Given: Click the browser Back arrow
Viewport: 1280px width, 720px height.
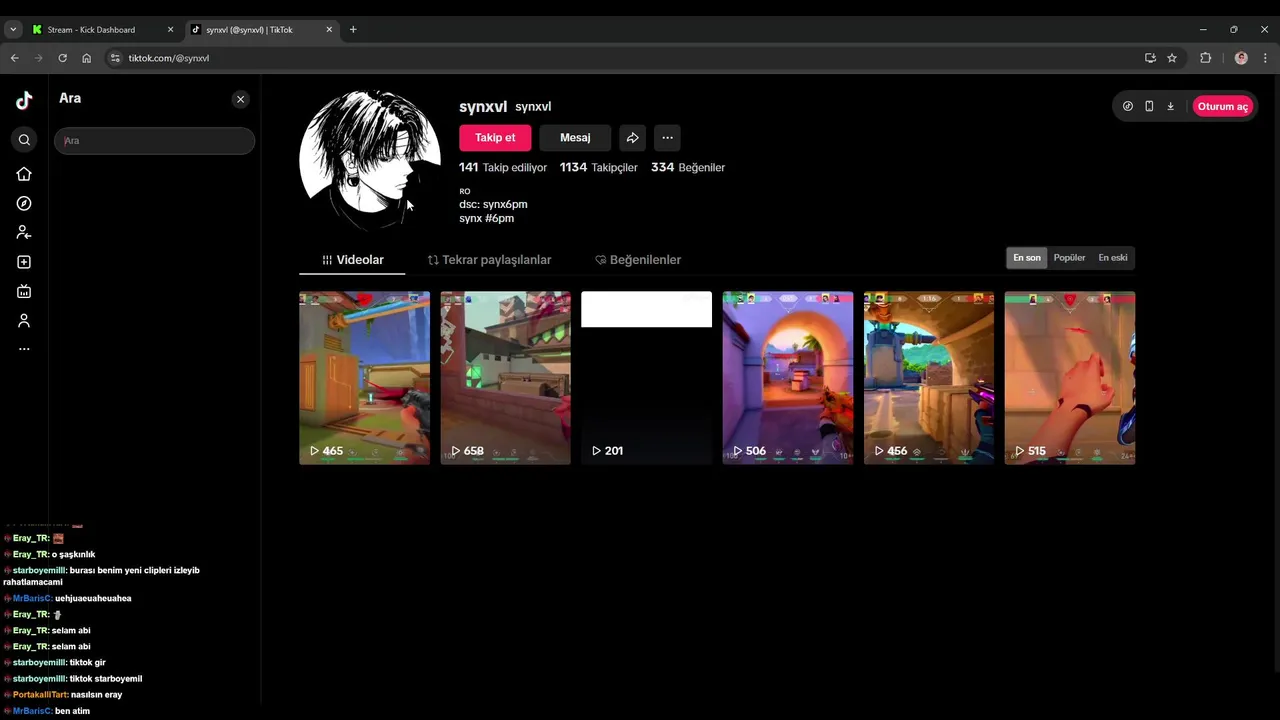Looking at the screenshot, I should coord(15,58).
